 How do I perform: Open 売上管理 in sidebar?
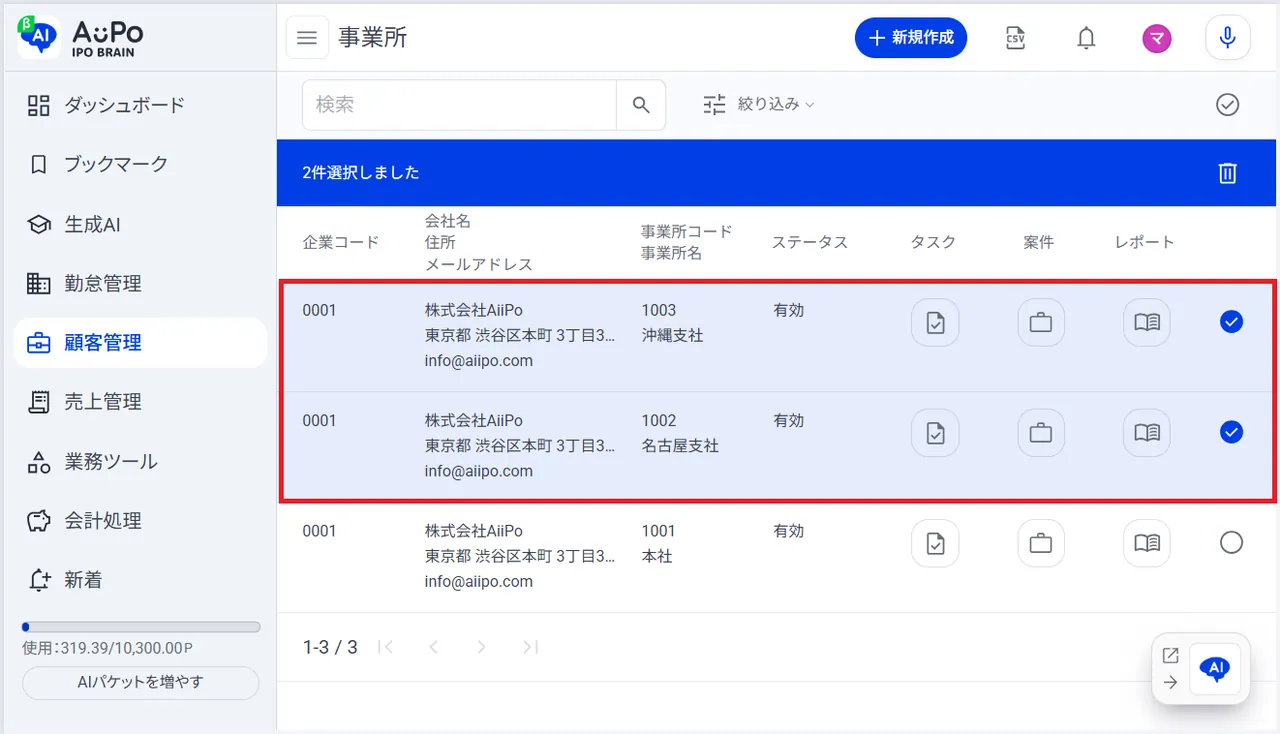[x=140, y=402]
